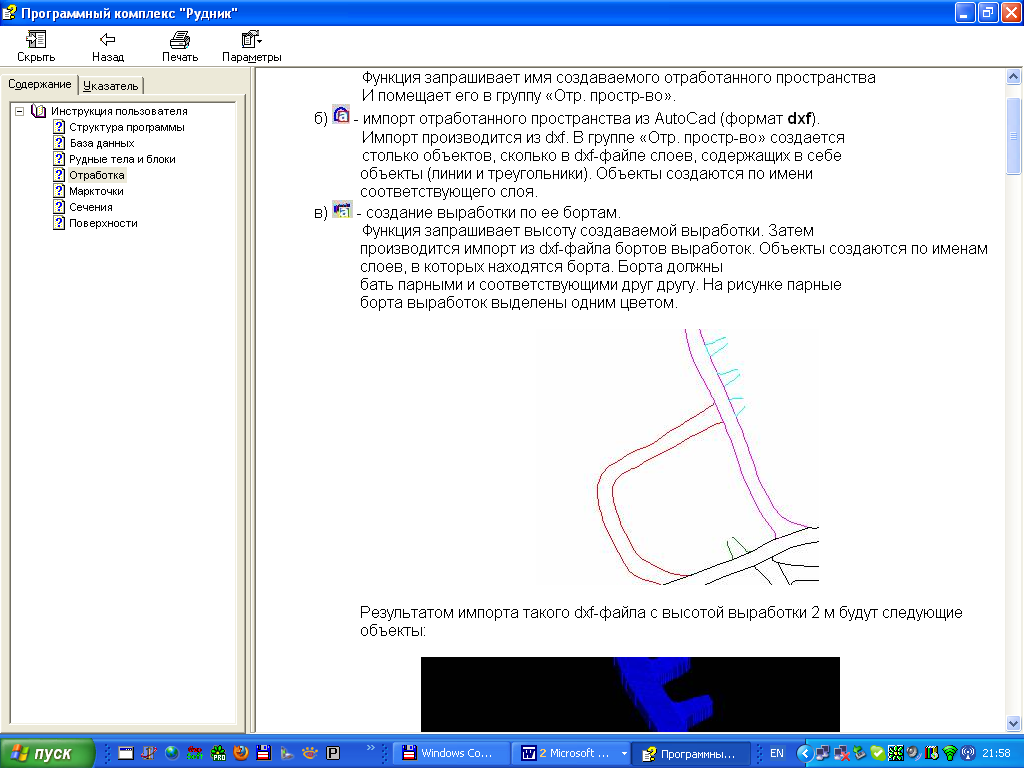The height and width of the screenshot is (768, 1024).
Task: Click the AutoCad dxf import icon
Action: pos(341,115)
